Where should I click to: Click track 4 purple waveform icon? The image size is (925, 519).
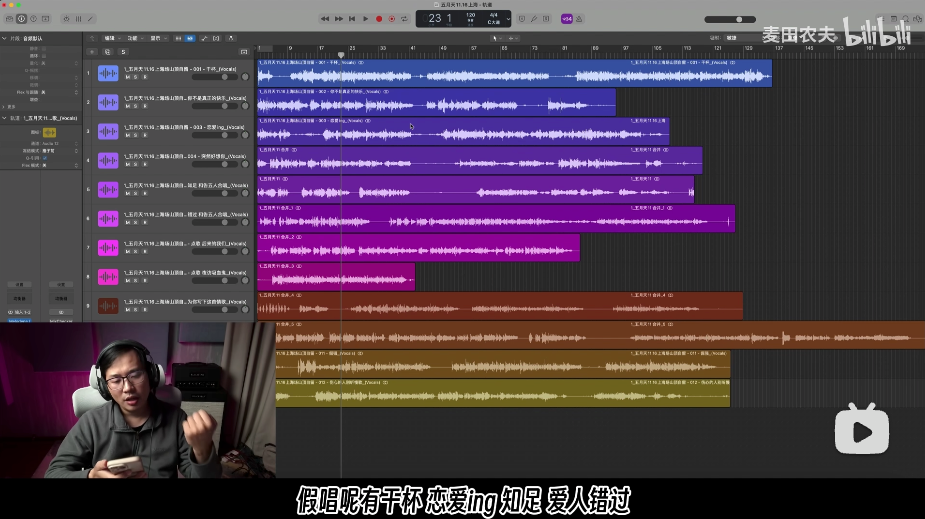(108, 160)
